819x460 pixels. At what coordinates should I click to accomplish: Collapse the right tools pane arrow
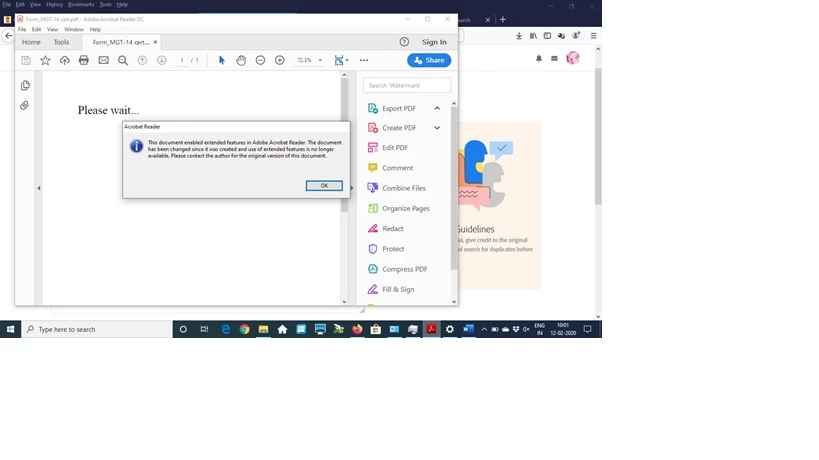[352, 188]
